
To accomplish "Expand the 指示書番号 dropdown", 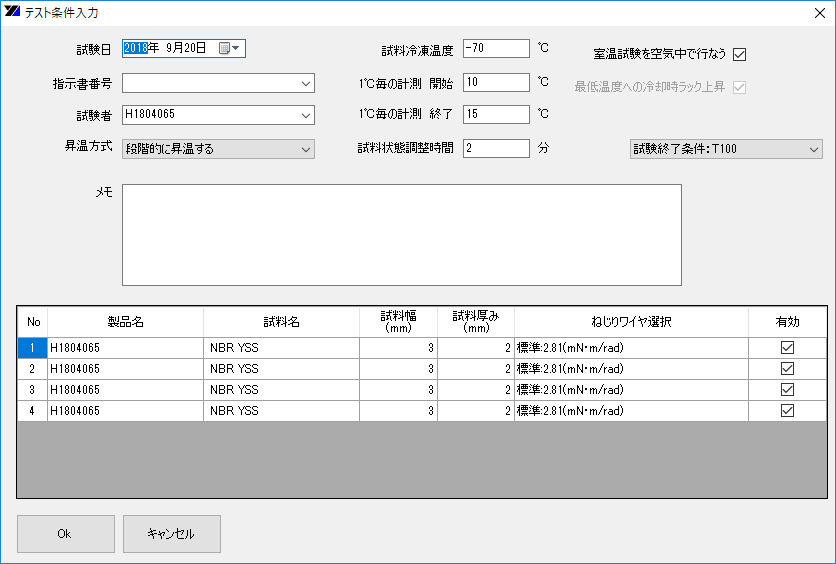I will [x=305, y=83].
